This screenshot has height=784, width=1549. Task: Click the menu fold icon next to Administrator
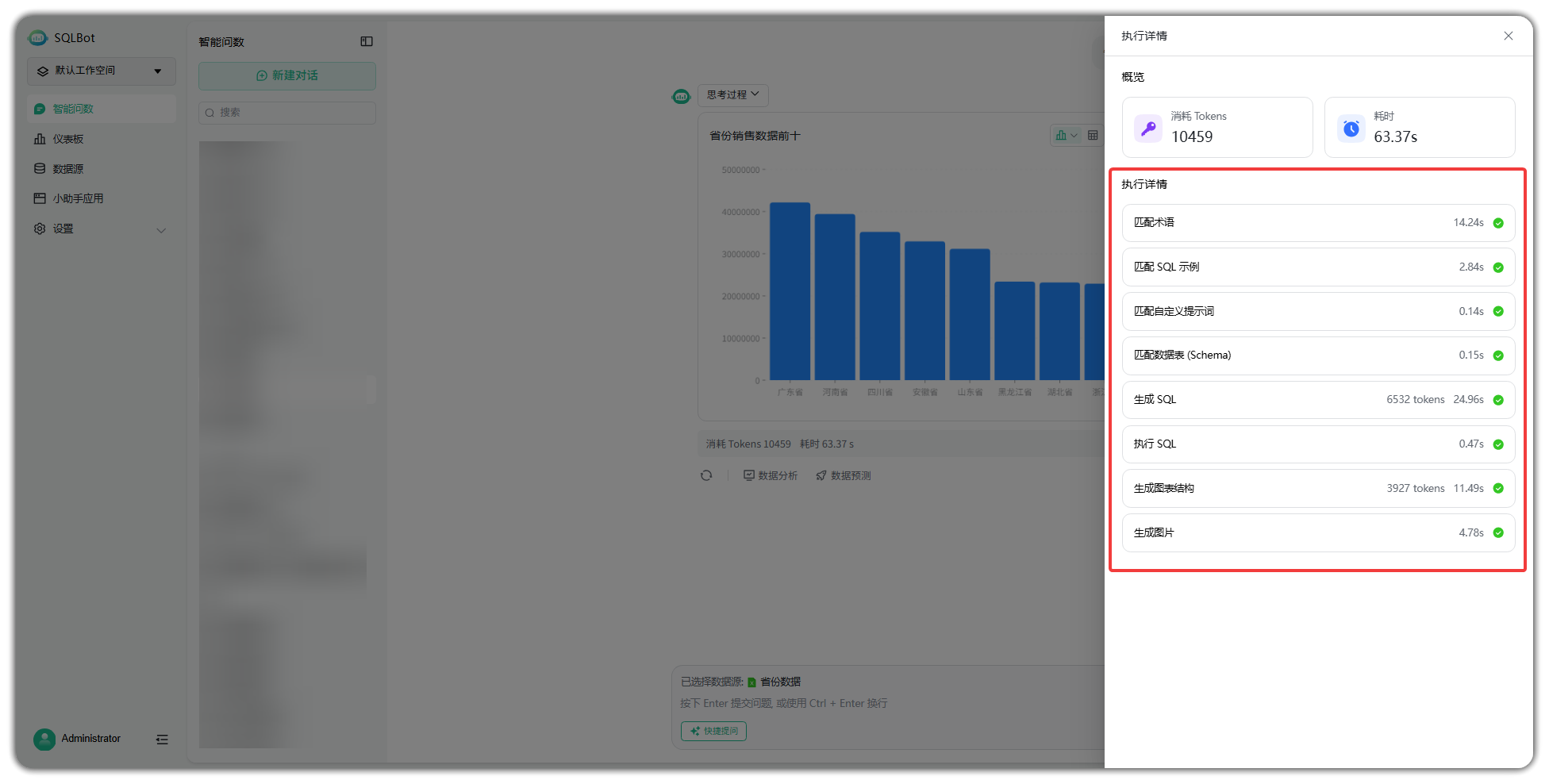162,739
